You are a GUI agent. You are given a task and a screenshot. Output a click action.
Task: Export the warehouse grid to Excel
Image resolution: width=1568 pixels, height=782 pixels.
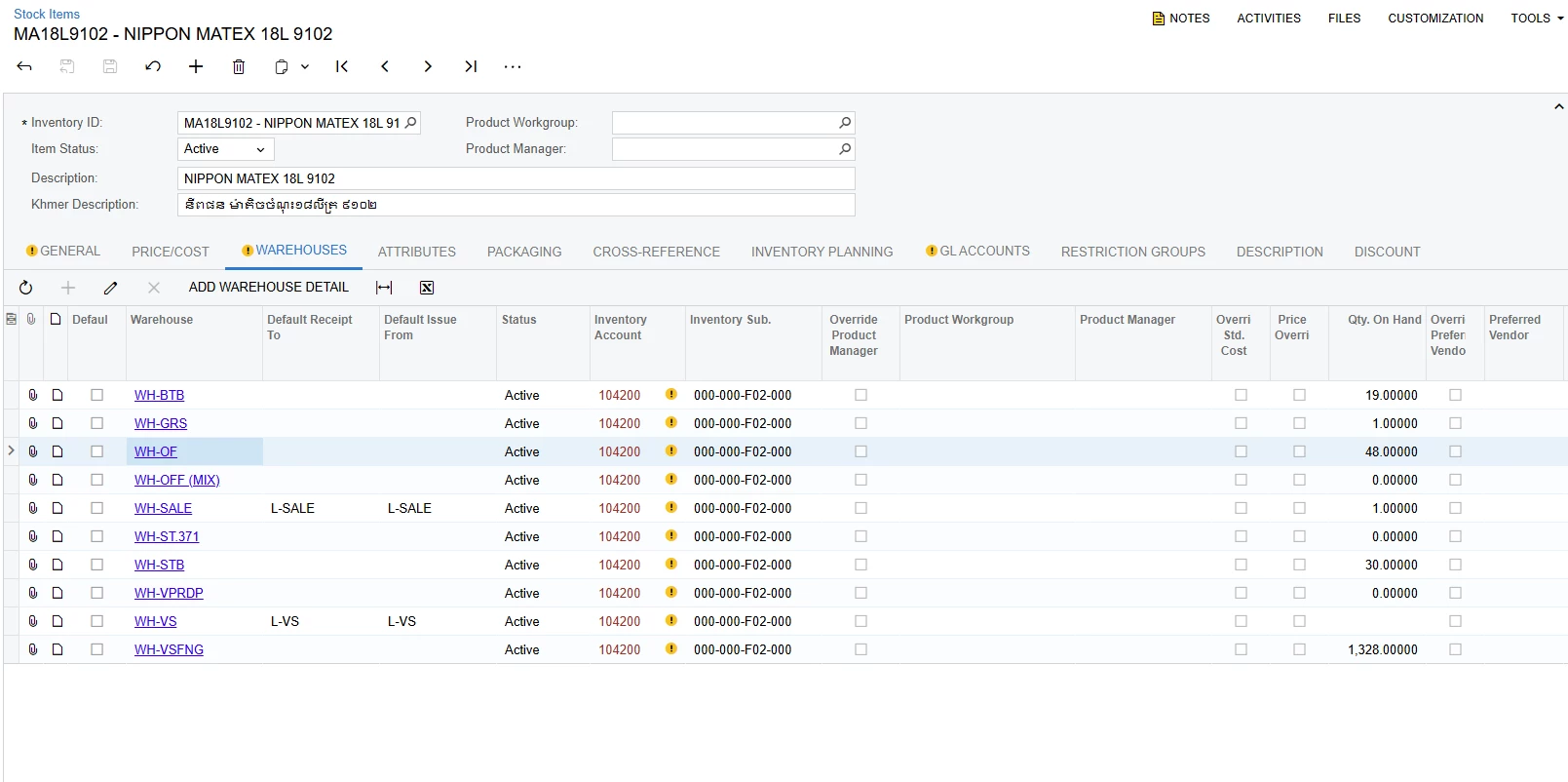point(427,288)
